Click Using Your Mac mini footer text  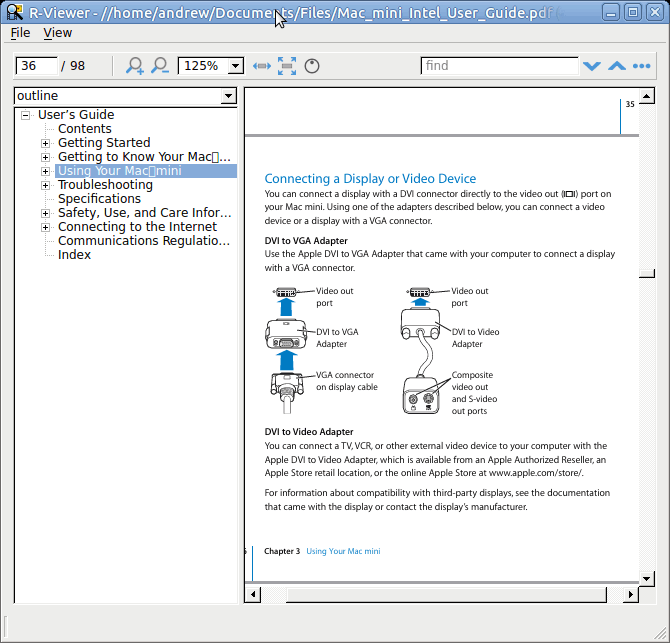(343, 551)
